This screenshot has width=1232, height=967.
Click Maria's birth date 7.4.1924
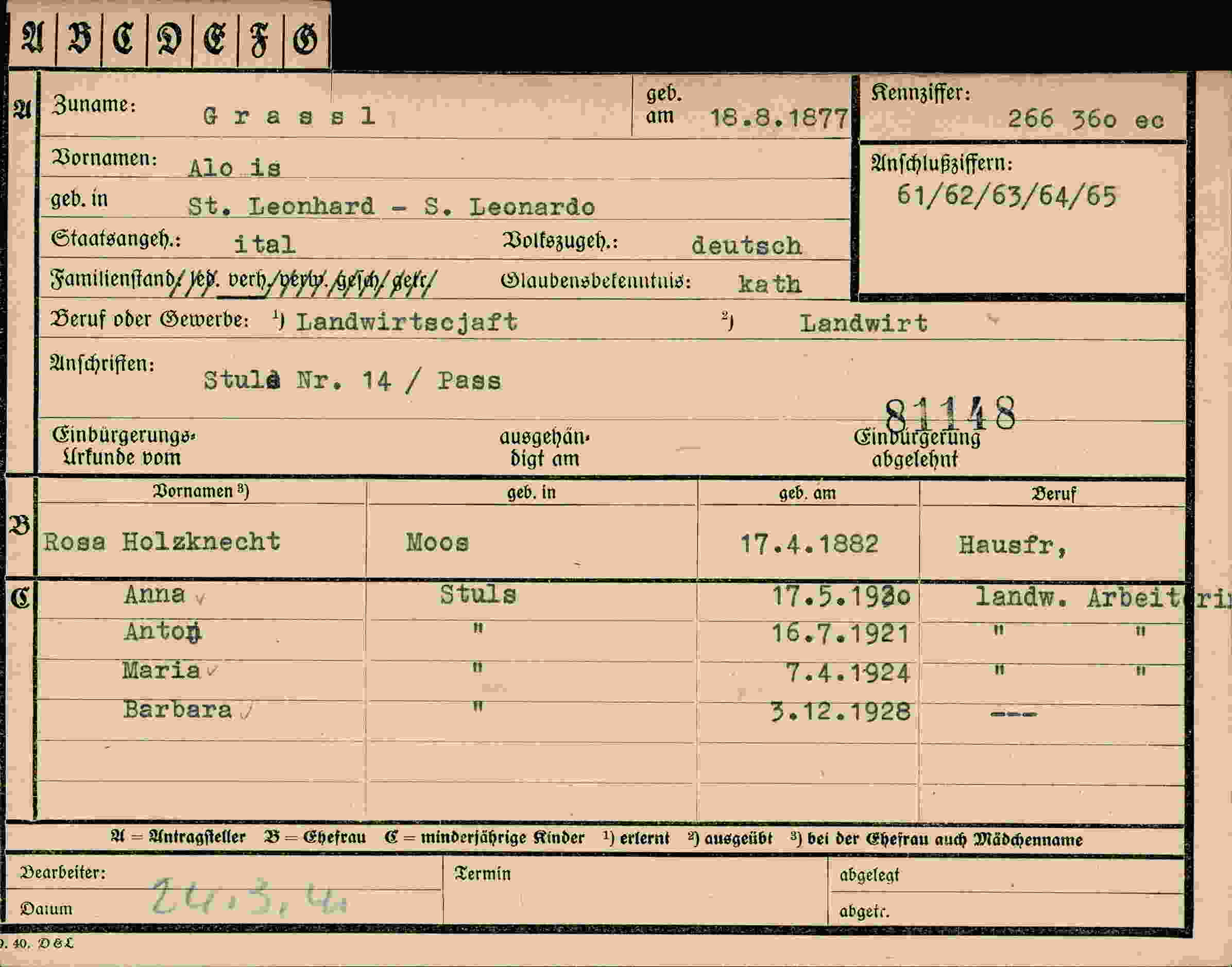point(848,673)
